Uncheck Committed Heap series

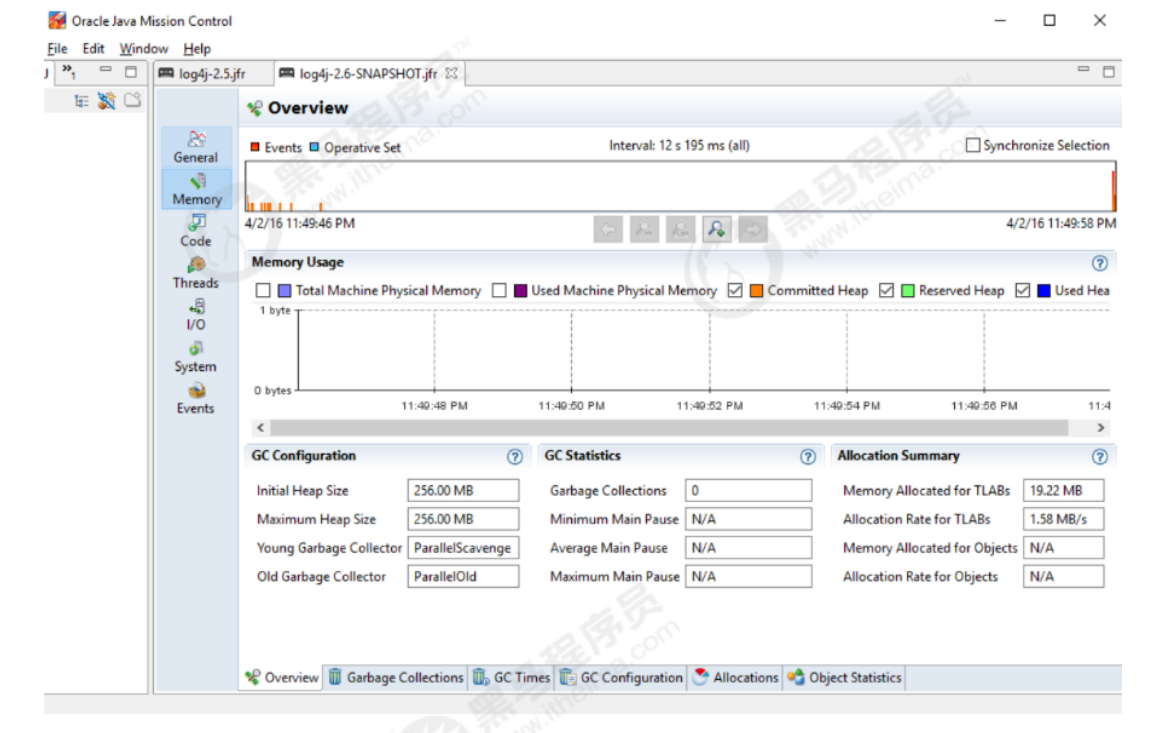pos(735,291)
